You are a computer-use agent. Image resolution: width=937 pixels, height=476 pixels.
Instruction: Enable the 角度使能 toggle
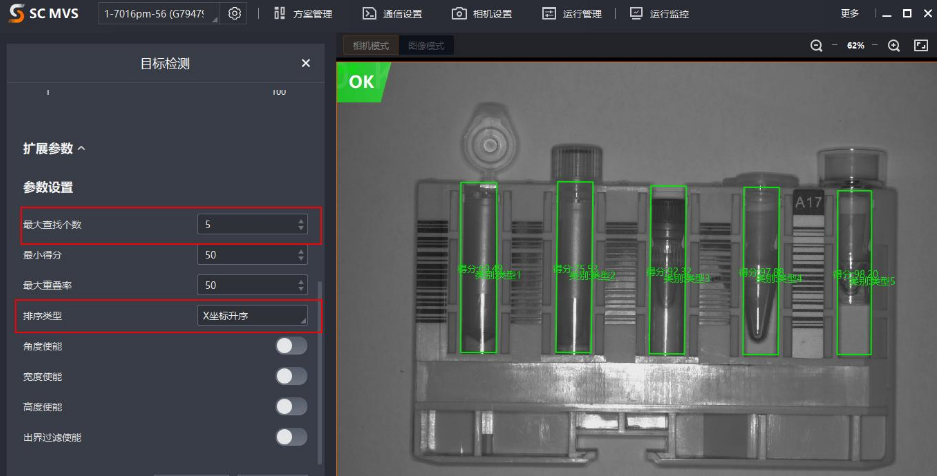click(x=291, y=346)
